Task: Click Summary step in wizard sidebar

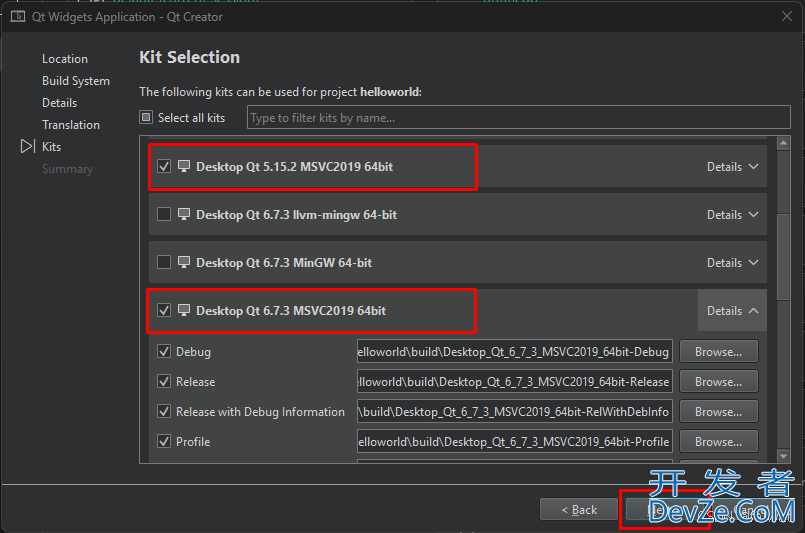Action: coord(67,169)
